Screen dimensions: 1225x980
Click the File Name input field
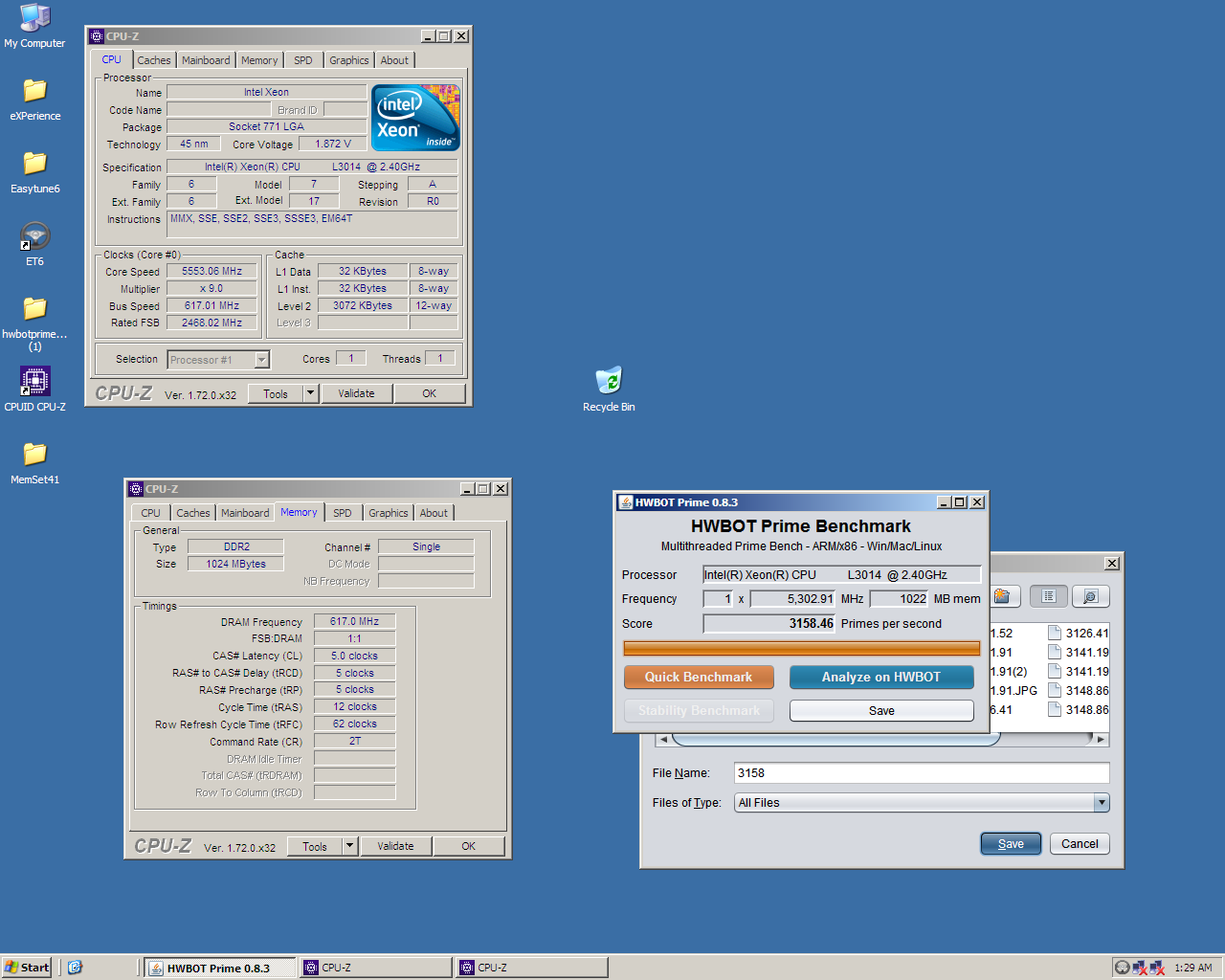pos(922,773)
